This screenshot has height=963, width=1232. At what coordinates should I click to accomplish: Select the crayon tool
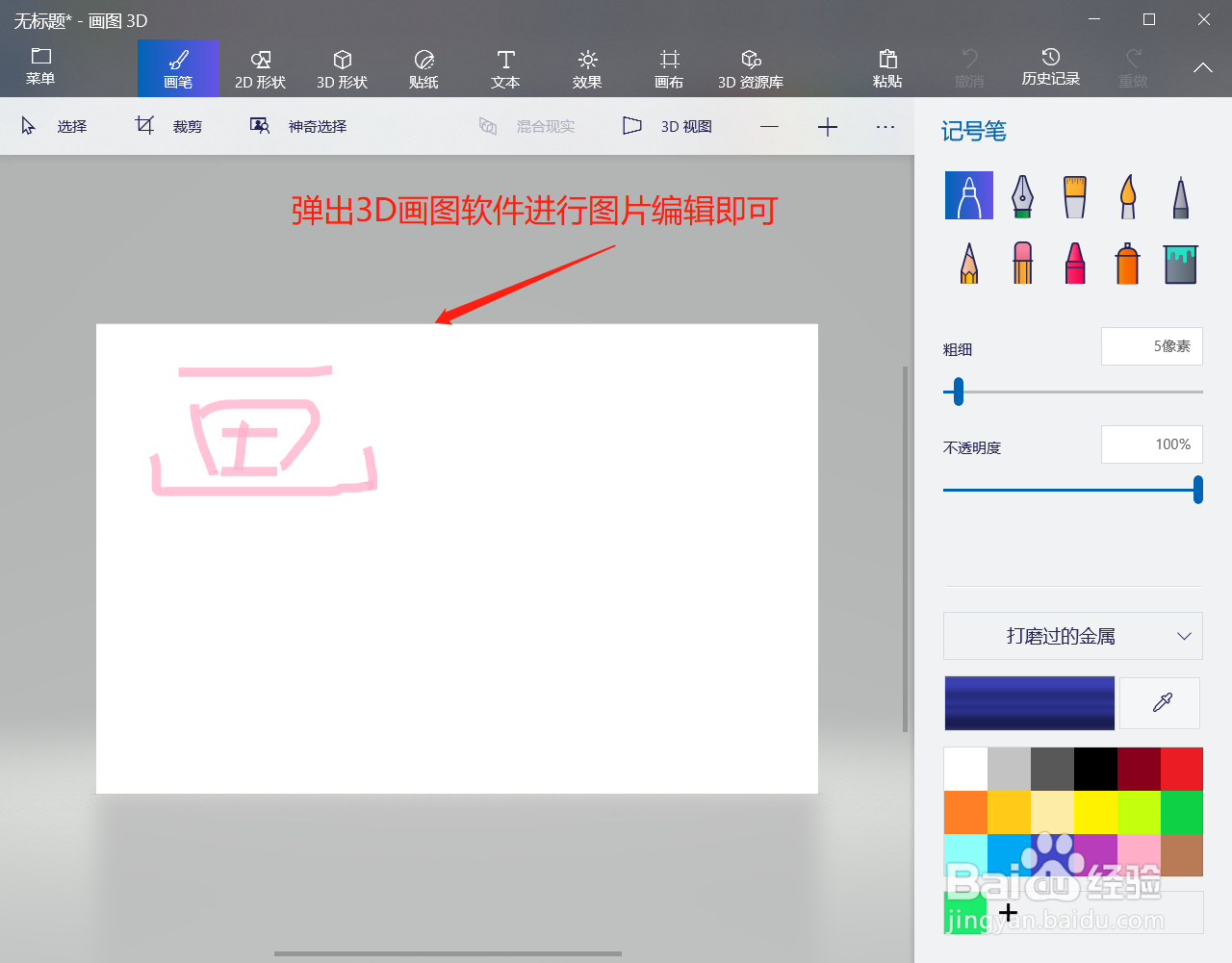pyautogui.click(x=1074, y=262)
